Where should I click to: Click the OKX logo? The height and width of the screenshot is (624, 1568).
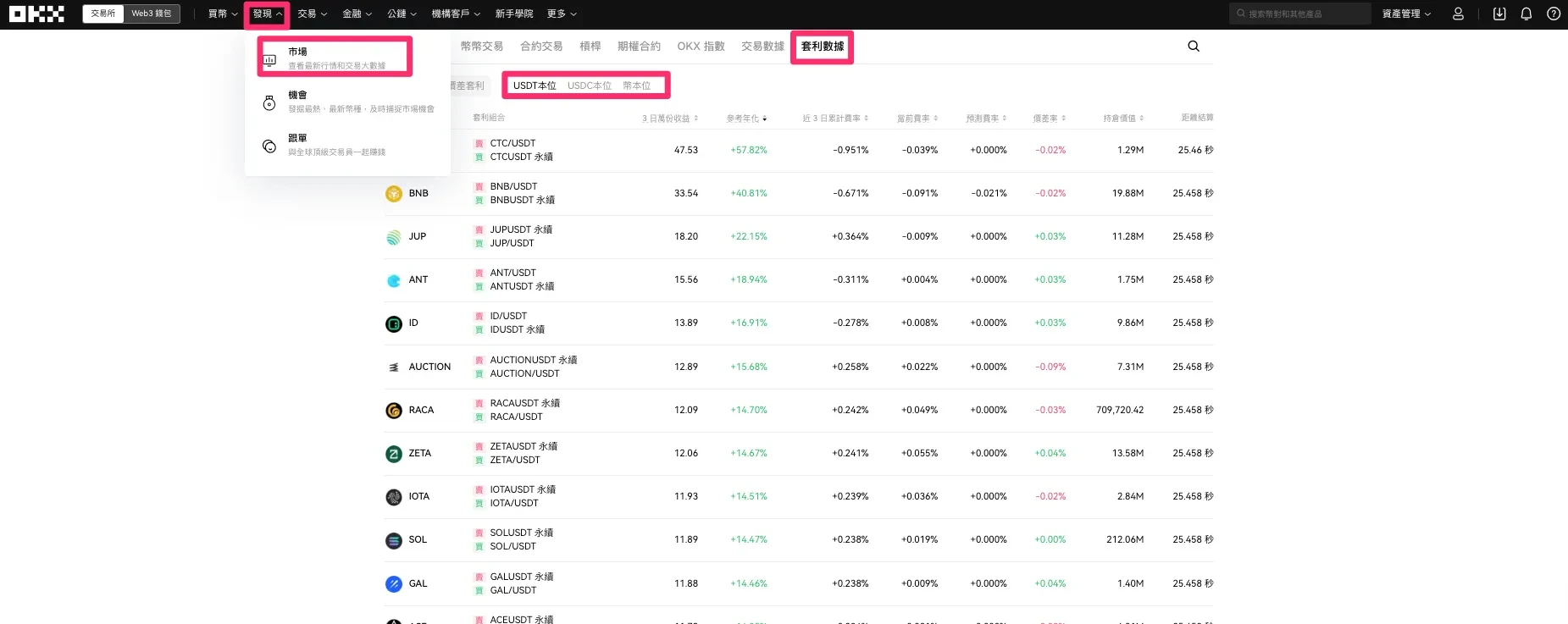point(36,14)
